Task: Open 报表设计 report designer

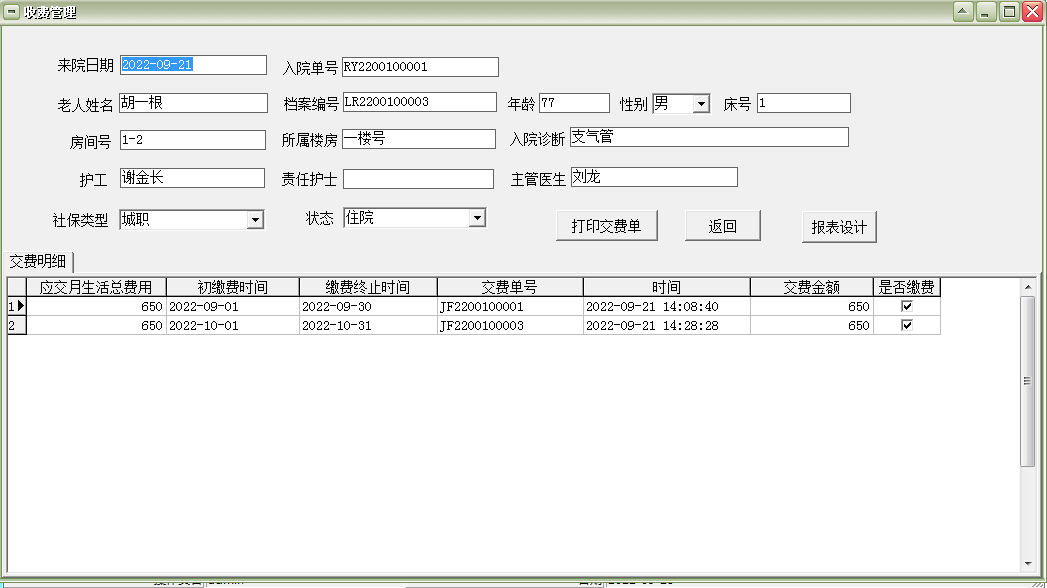Action: [839, 227]
